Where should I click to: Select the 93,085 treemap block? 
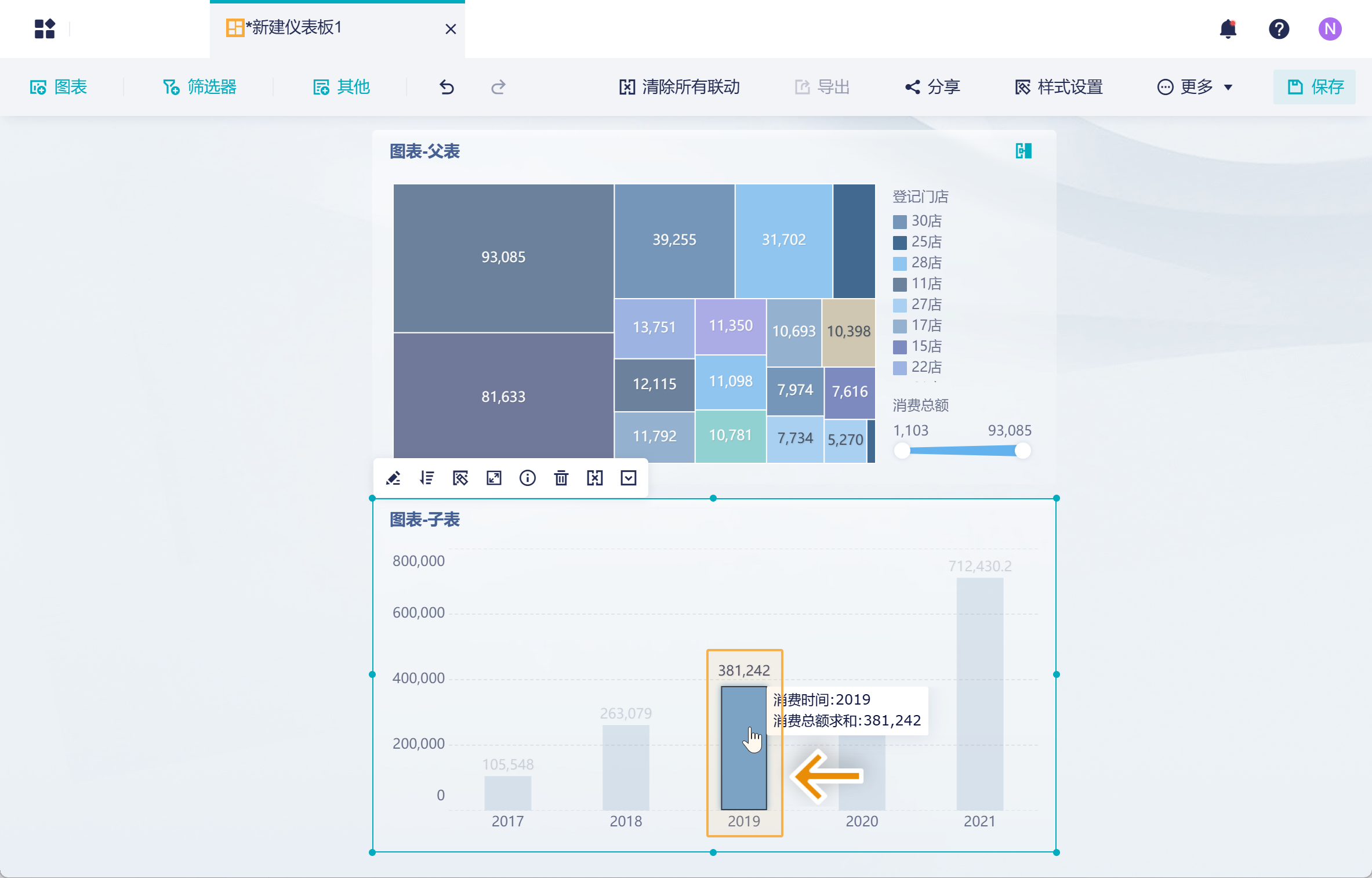point(503,258)
